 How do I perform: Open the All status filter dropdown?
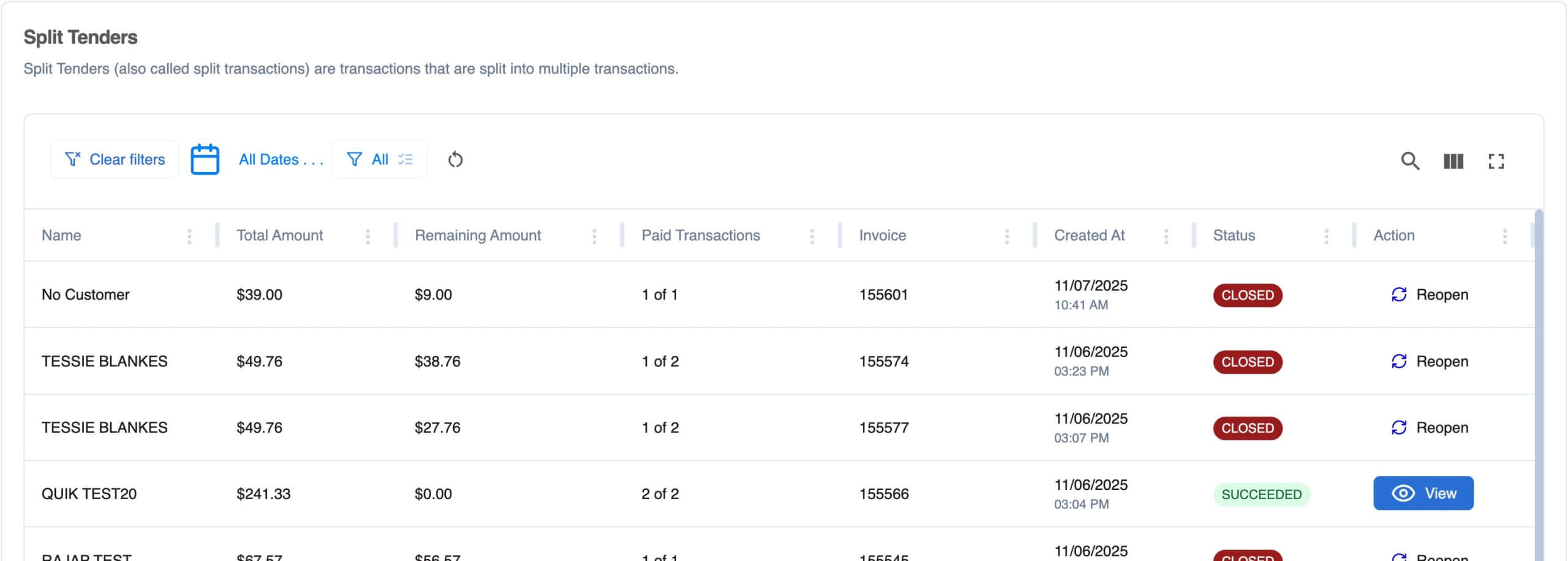pyautogui.click(x=380, y=160)
